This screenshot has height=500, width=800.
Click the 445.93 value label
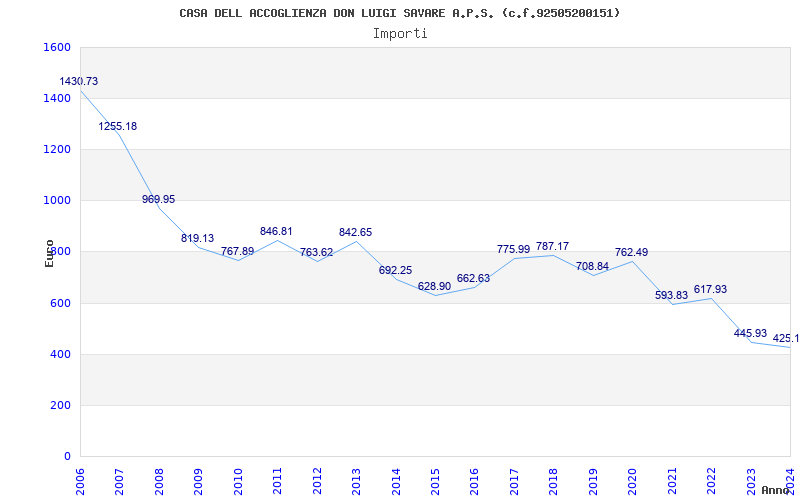(751, 333)
